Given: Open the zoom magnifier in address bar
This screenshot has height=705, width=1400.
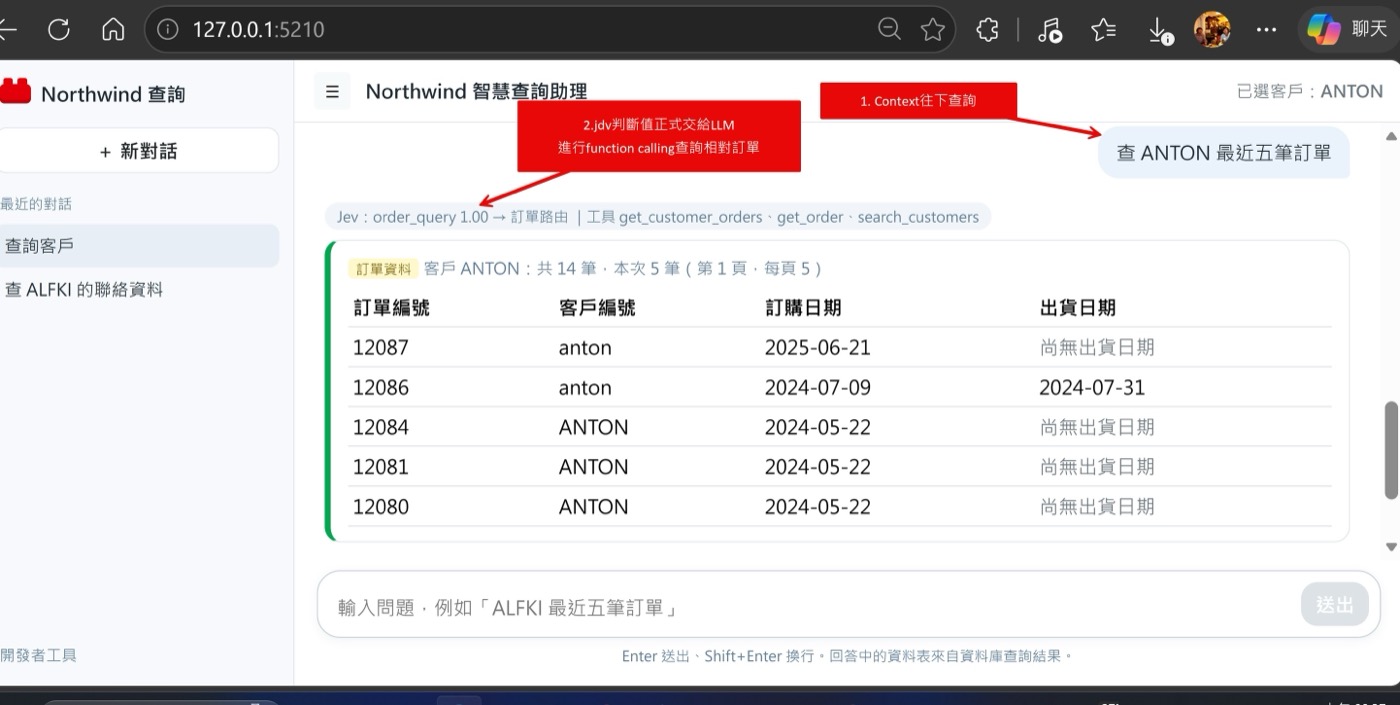Looking at the screenshot, I should (x=889, y=30).
